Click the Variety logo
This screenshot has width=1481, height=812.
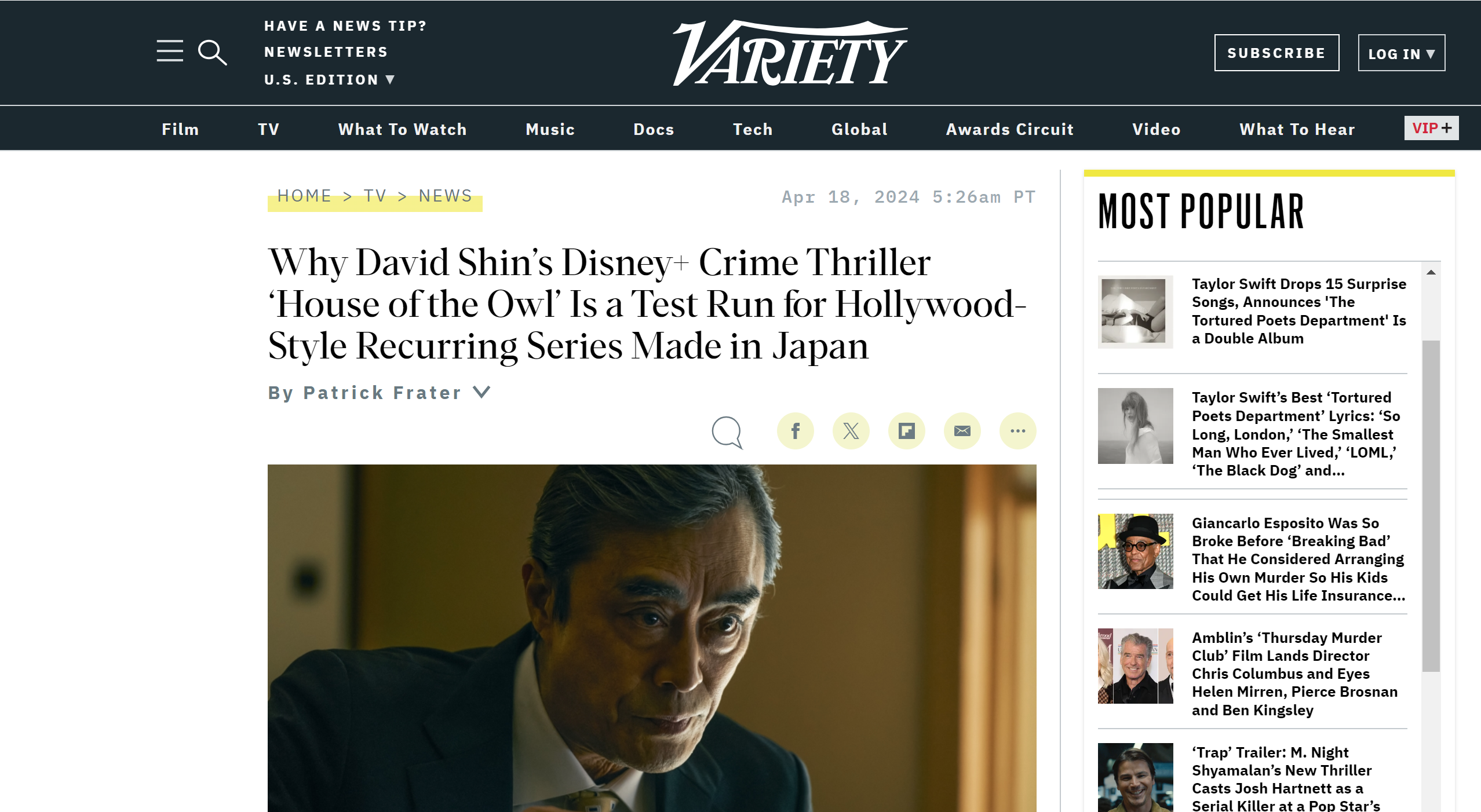pos(790,53)
